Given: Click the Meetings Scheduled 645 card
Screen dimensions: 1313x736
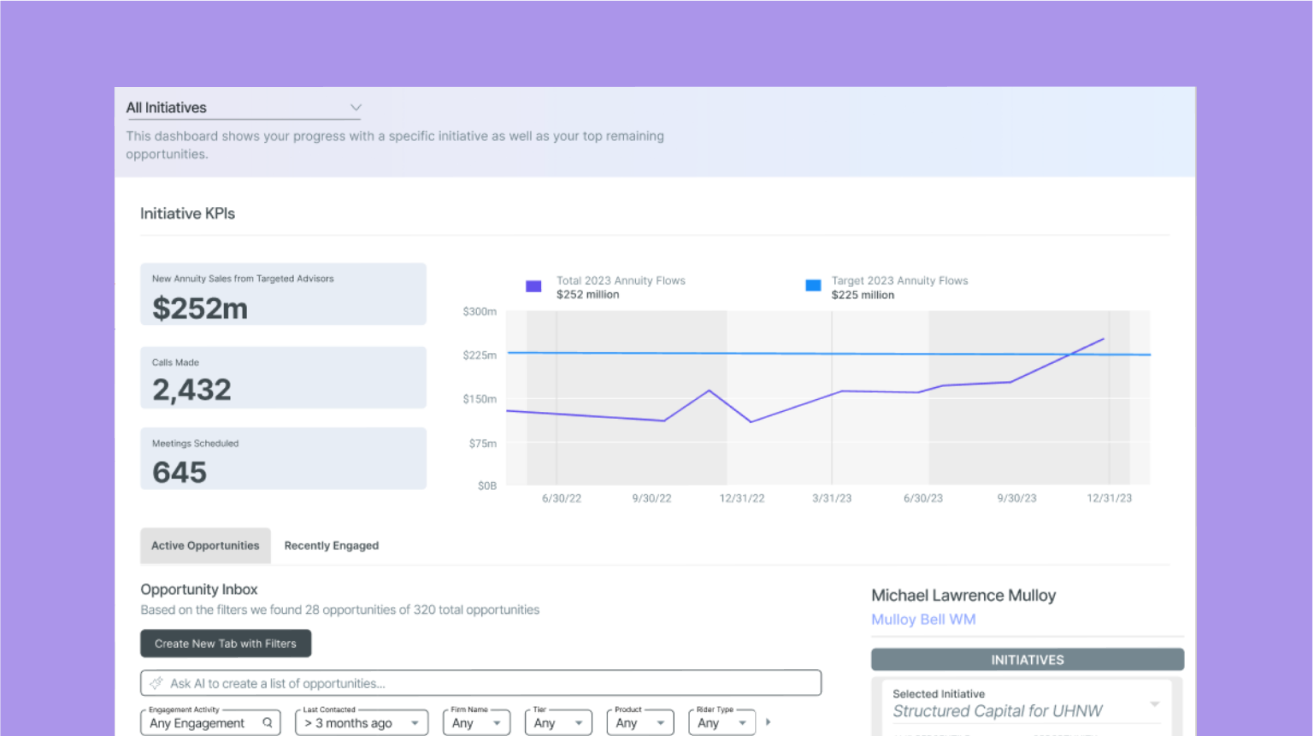Looking at the screenshot, I should click(283, 459).
